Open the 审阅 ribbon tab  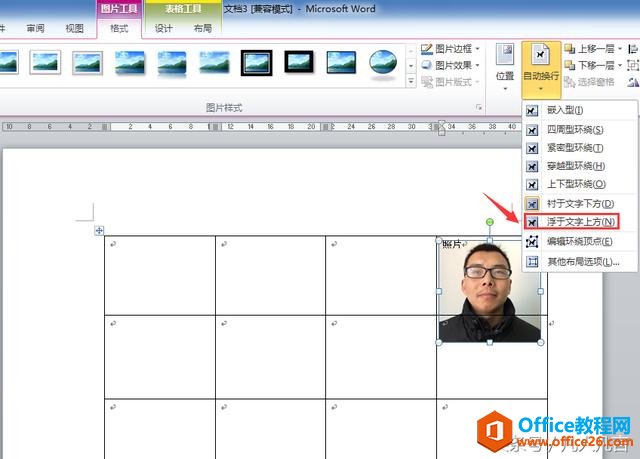[36, 29]
